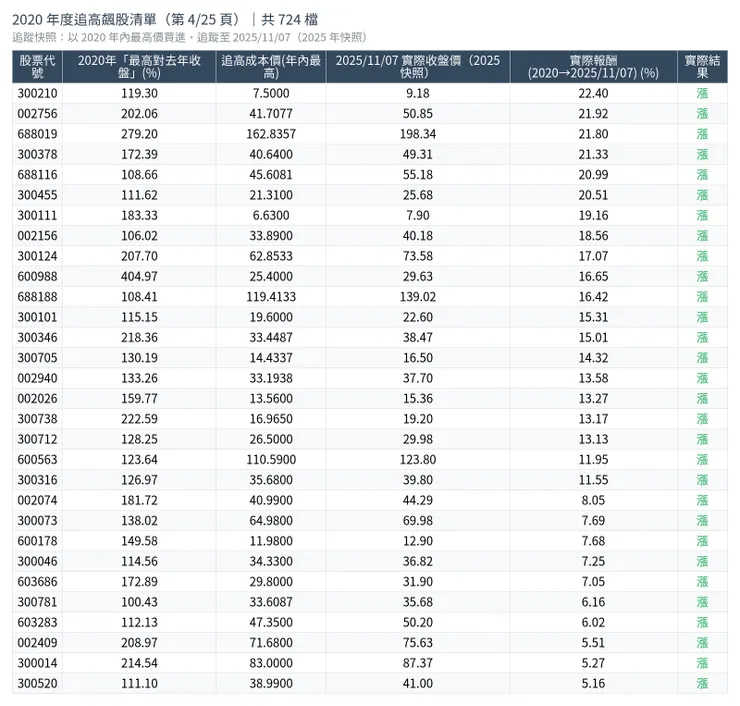Select stock code 300378
This screenshot has width=740, height=706.
click(37, 154)
